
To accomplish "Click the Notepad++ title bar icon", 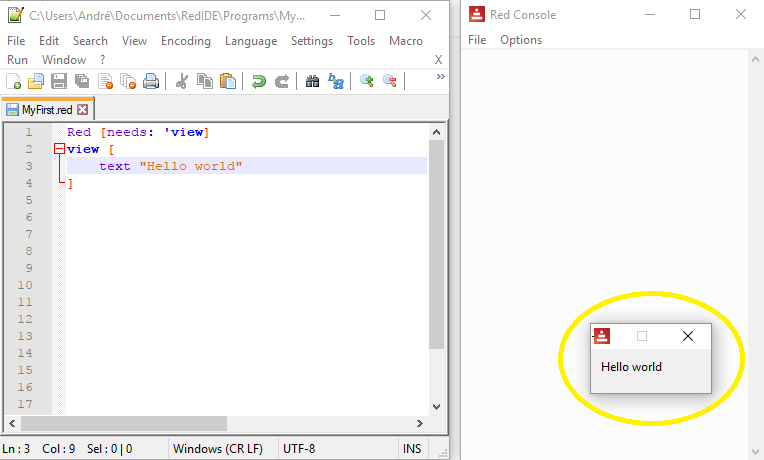I will pos(16,15).
